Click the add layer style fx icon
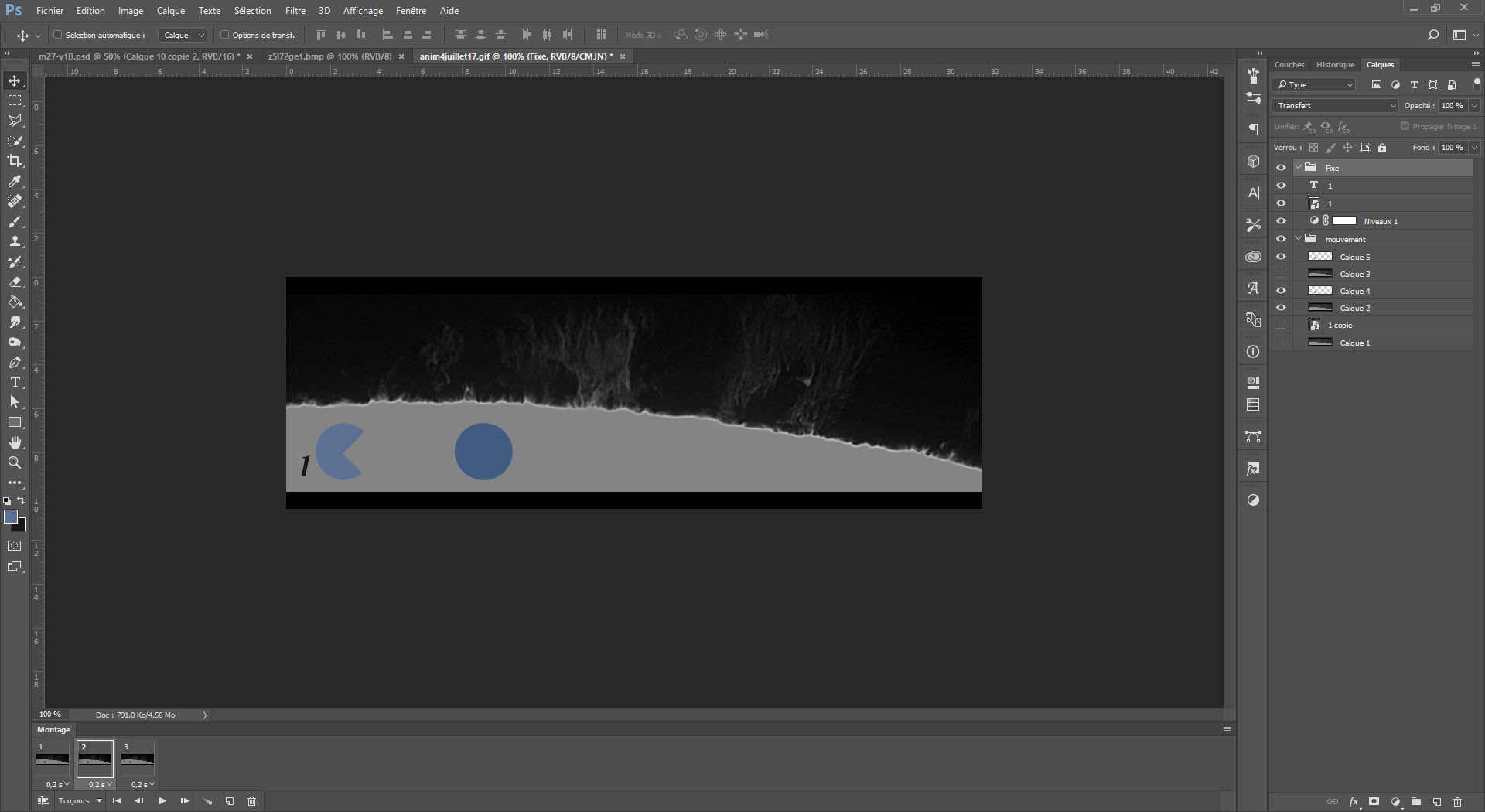Image resolution: width=1485 pixels, height=812 pixels. [1354, 802]
